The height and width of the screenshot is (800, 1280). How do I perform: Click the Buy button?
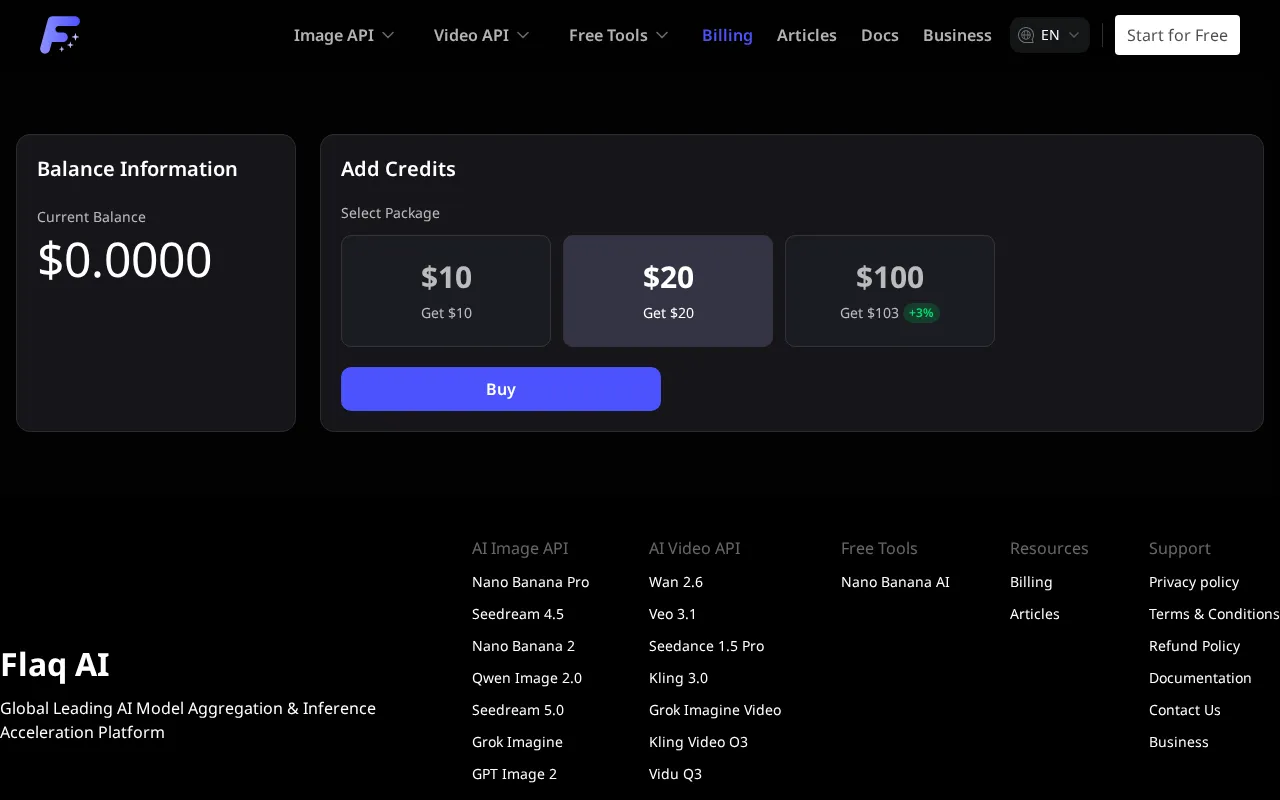(x=501, y=389)
